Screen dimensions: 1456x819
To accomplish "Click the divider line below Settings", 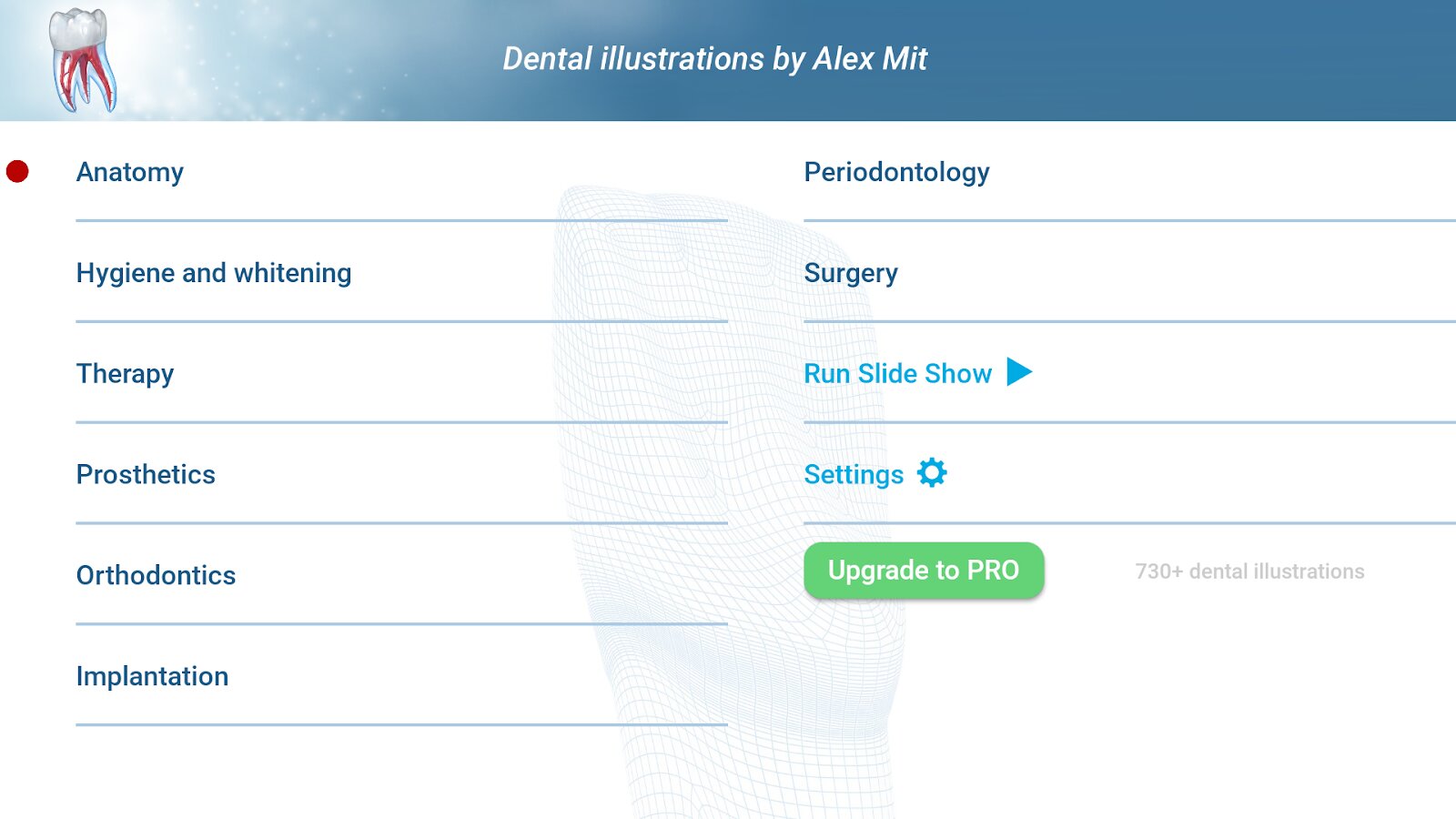I will 1129,523.
